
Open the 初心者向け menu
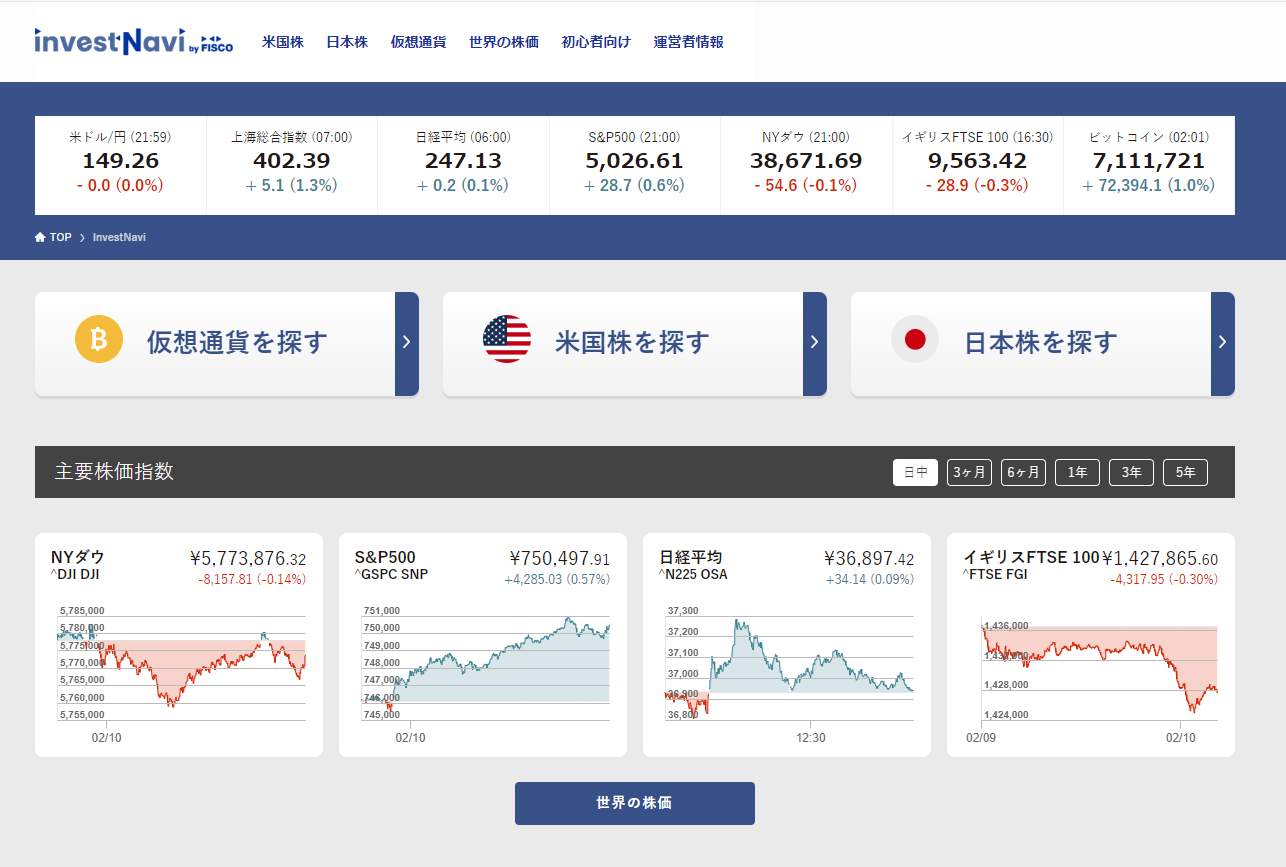tap(596, 42)
